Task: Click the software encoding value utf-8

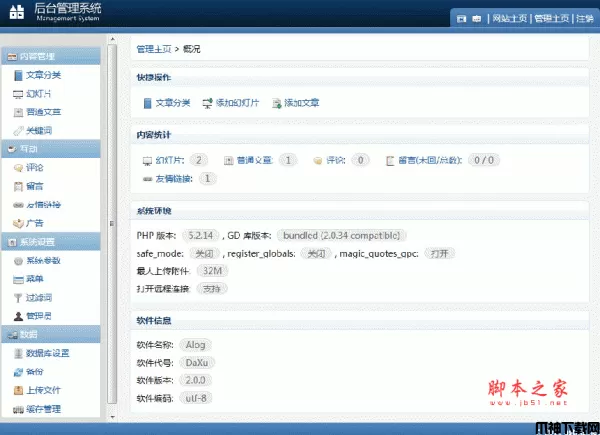Action: [x=196, y=398]
